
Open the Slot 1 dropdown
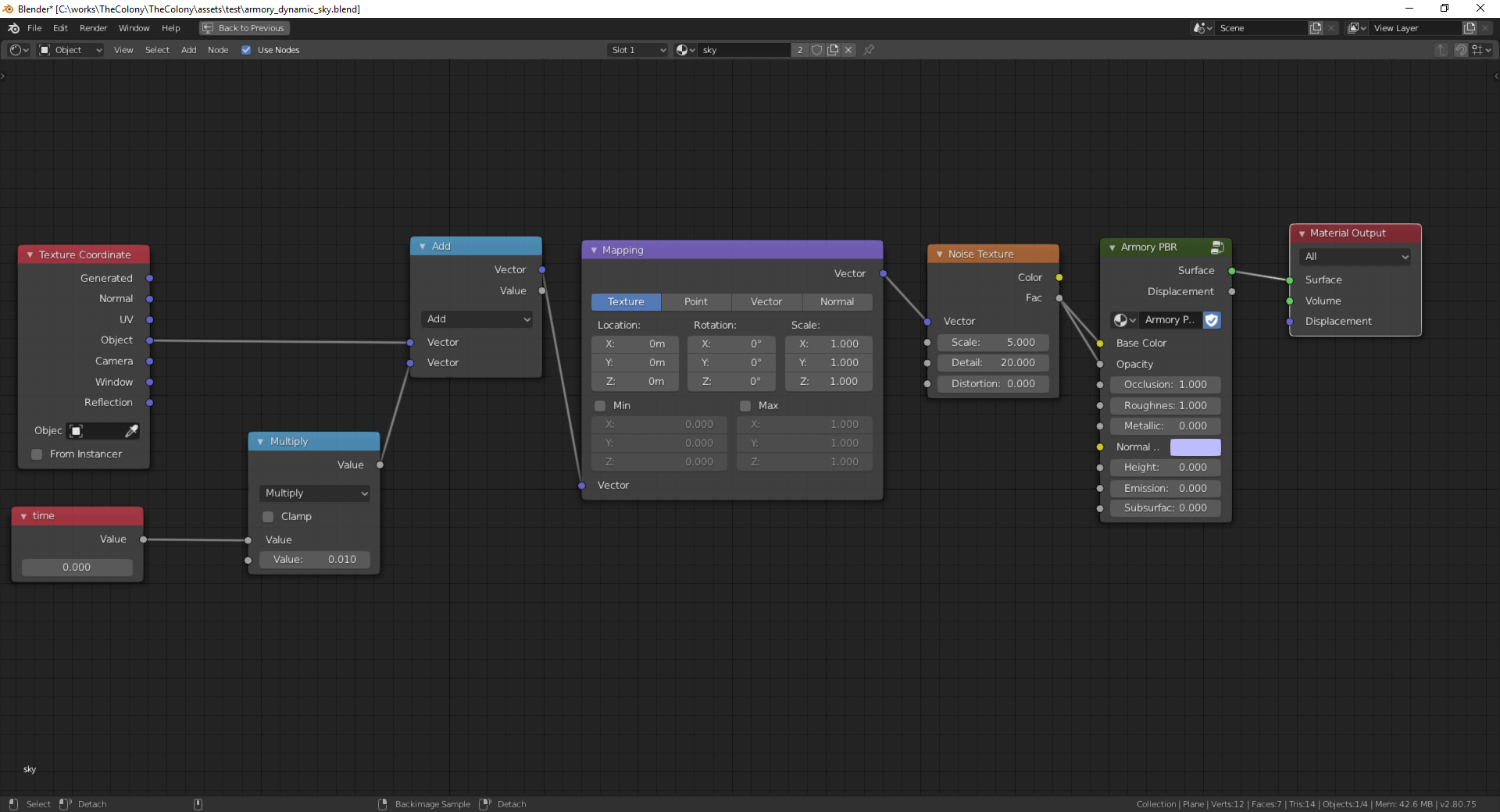637,49
